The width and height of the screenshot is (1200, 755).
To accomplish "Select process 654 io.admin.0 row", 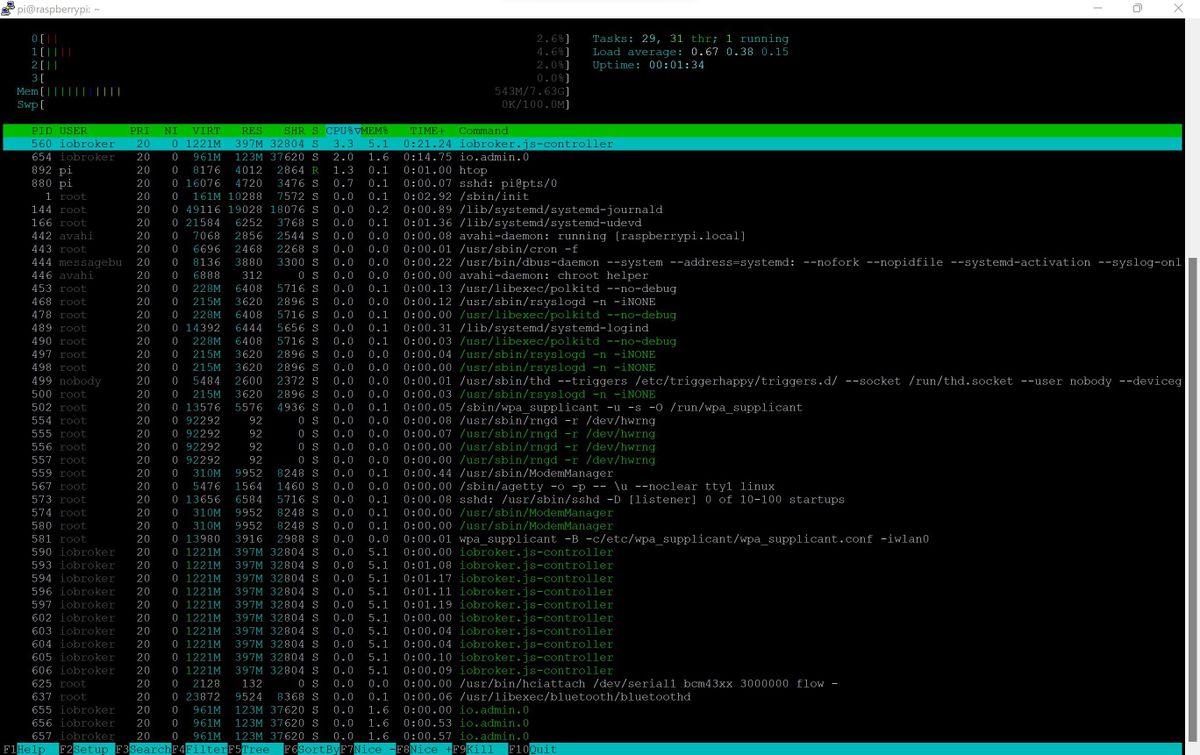I will (x=594, y=157).
